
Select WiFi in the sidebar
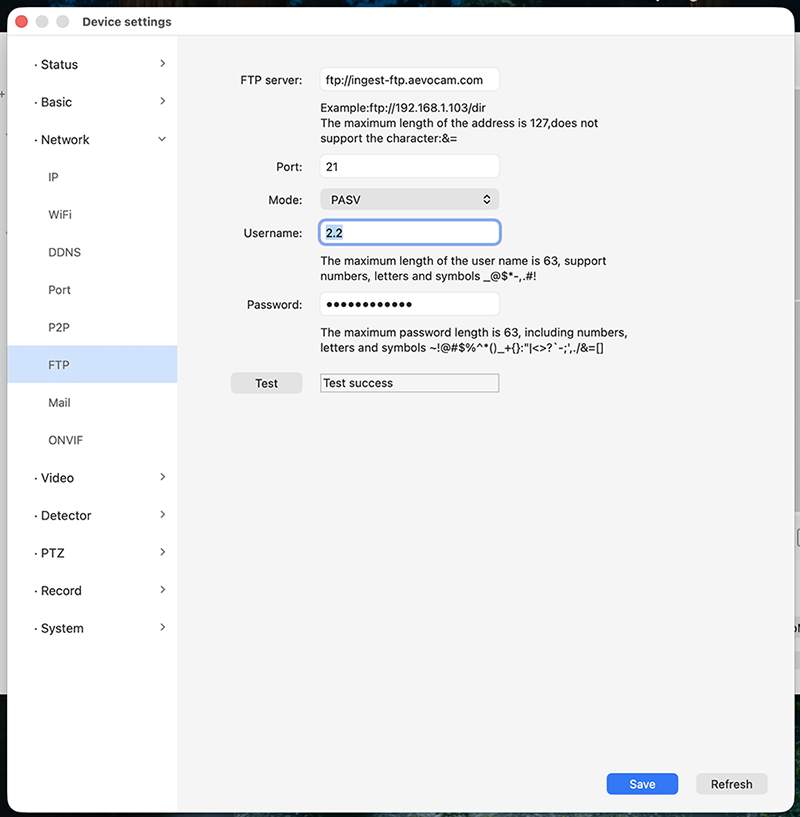click(x=60, y=215)
